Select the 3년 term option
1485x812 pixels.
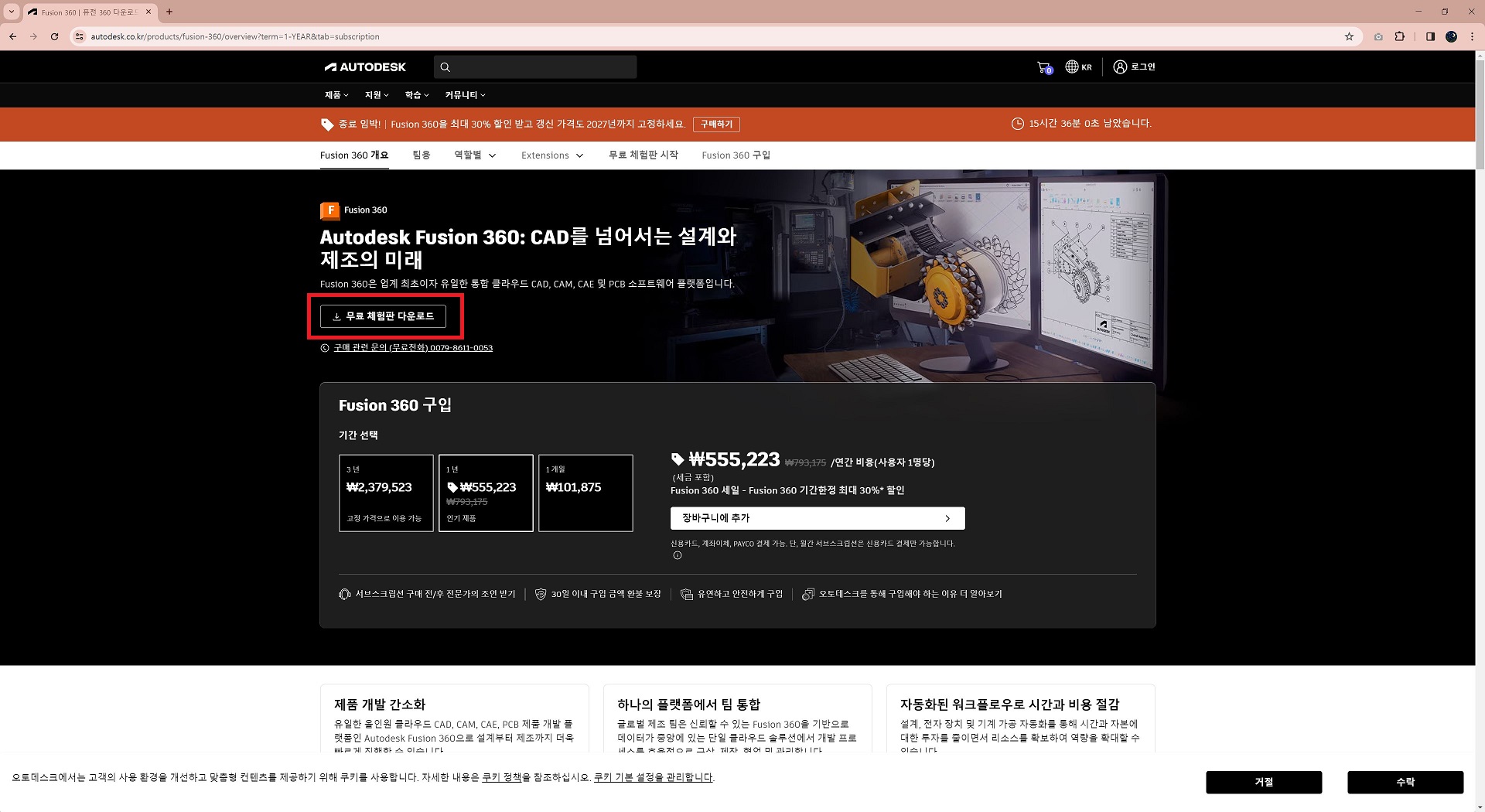point(386,493)
